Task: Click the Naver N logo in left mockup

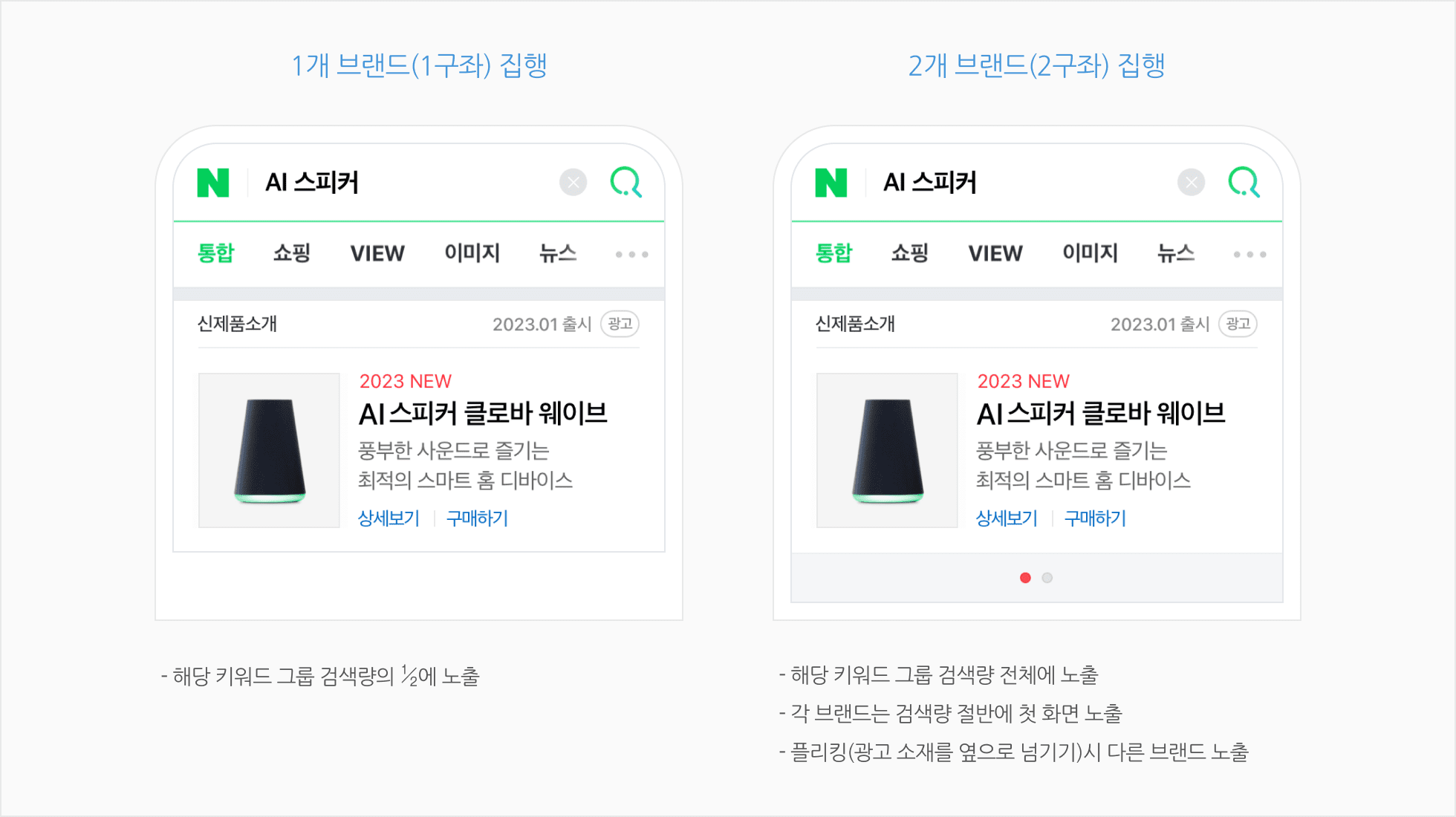Action: pos(212,183)
